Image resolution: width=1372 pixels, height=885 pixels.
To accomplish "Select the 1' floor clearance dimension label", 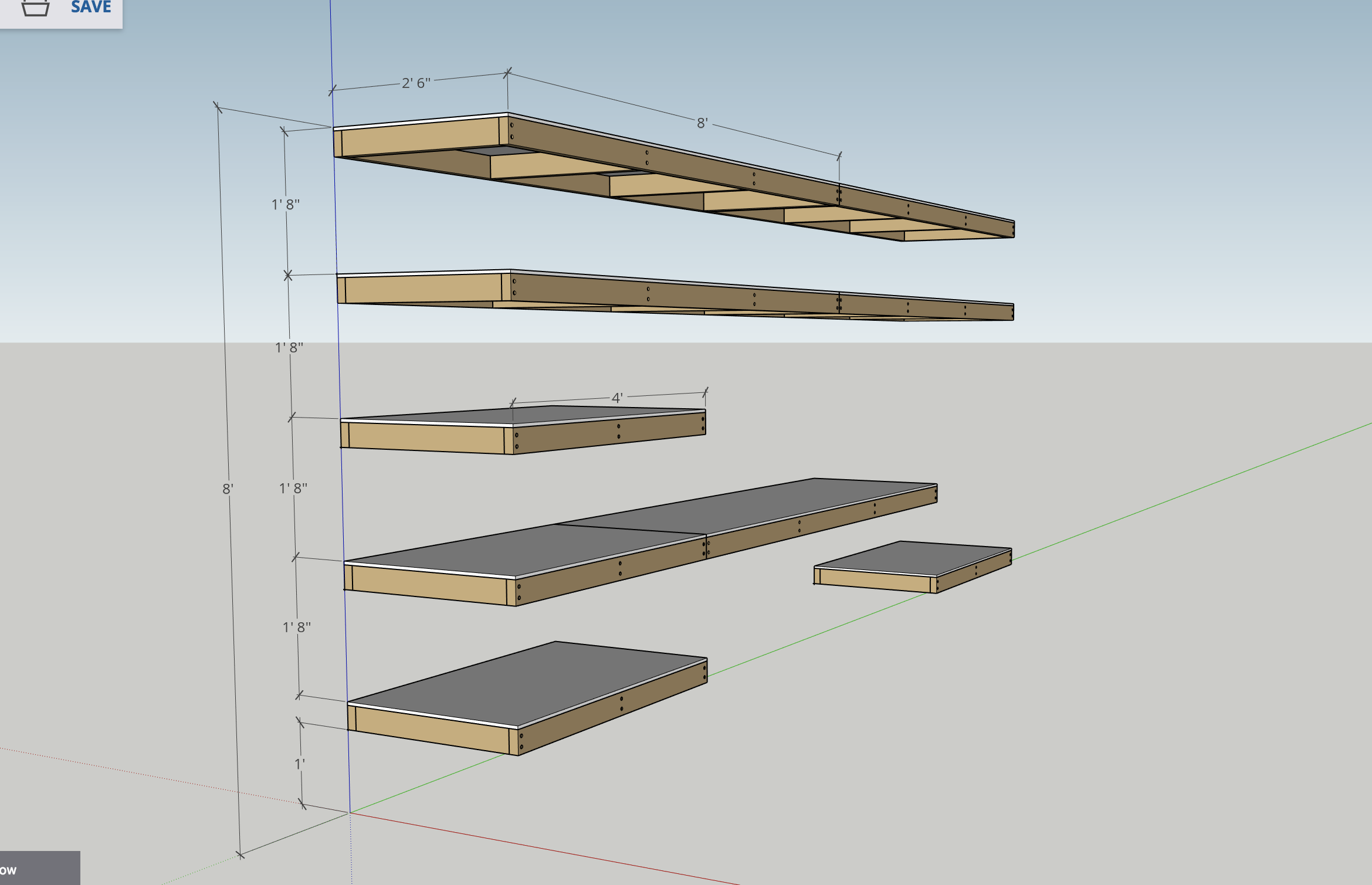I will click(x=300, y=764).
